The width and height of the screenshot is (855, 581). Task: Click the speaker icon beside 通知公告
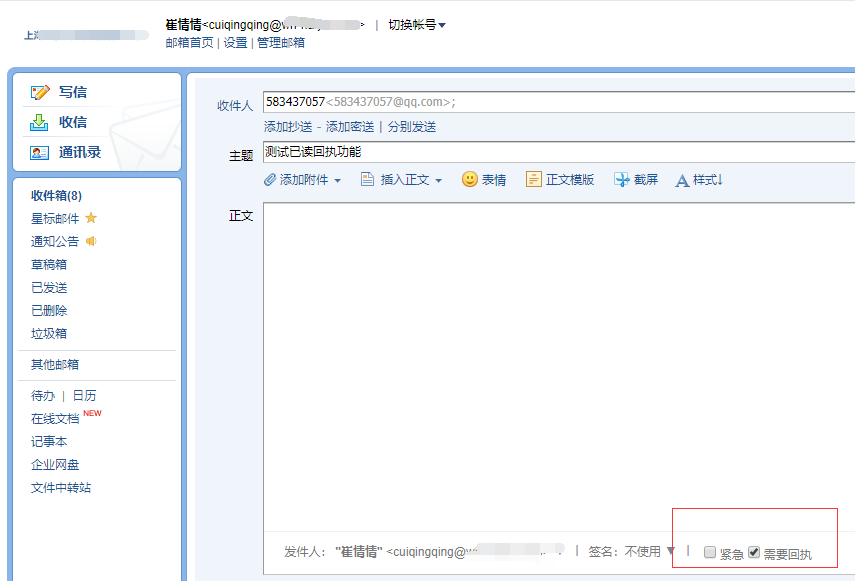point(90,240)
